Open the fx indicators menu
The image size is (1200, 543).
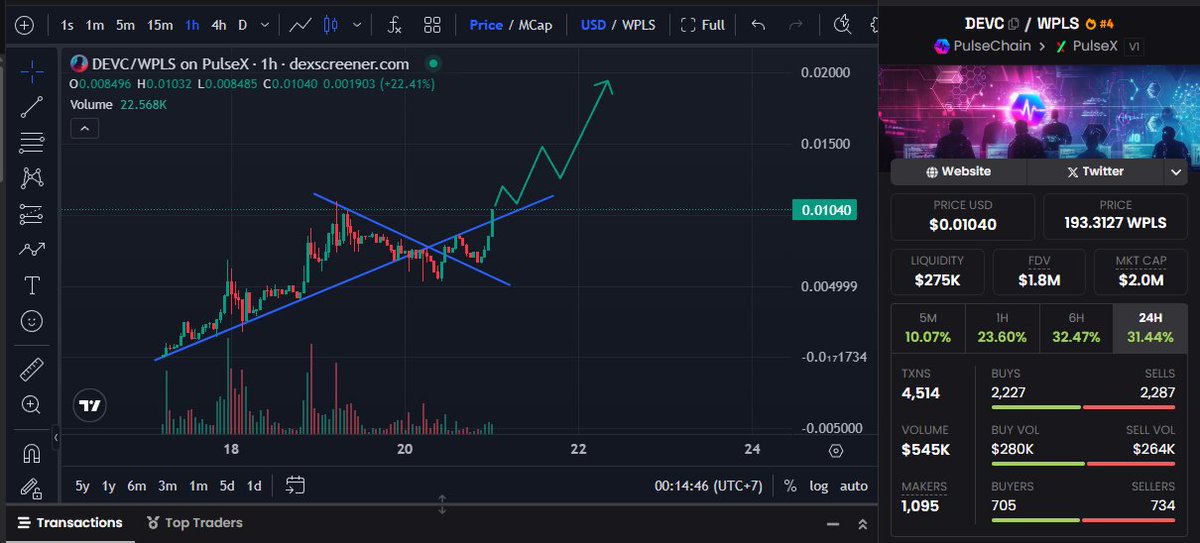(x=395, y=25)
